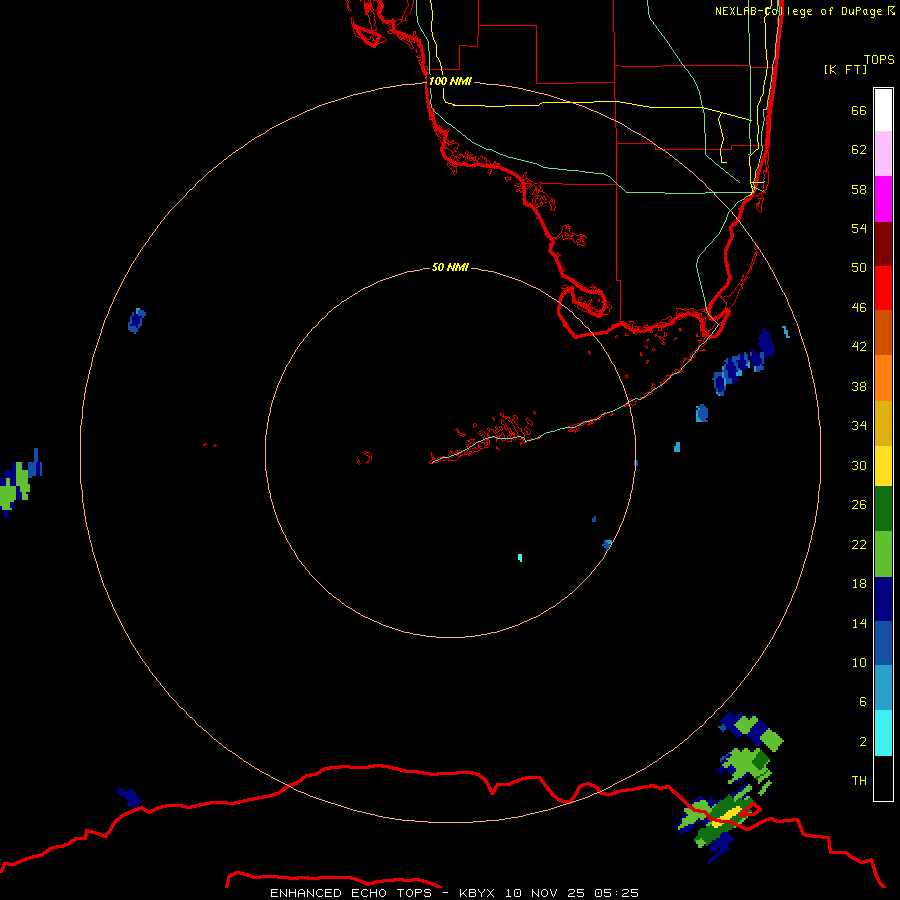Click the ENHANCED ECHO TOPS caption text
This screenshot has width=900, height=900.
pyautogui.click(x=351, y=893)
